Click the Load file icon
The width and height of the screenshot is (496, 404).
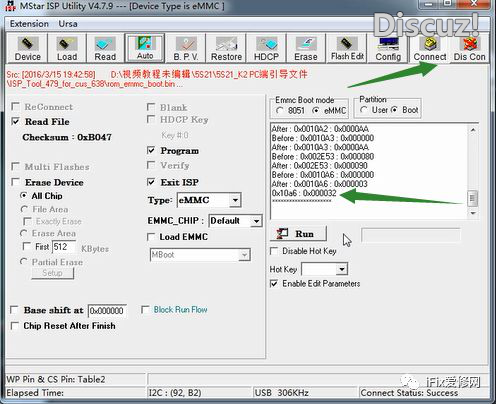[67, 48]
